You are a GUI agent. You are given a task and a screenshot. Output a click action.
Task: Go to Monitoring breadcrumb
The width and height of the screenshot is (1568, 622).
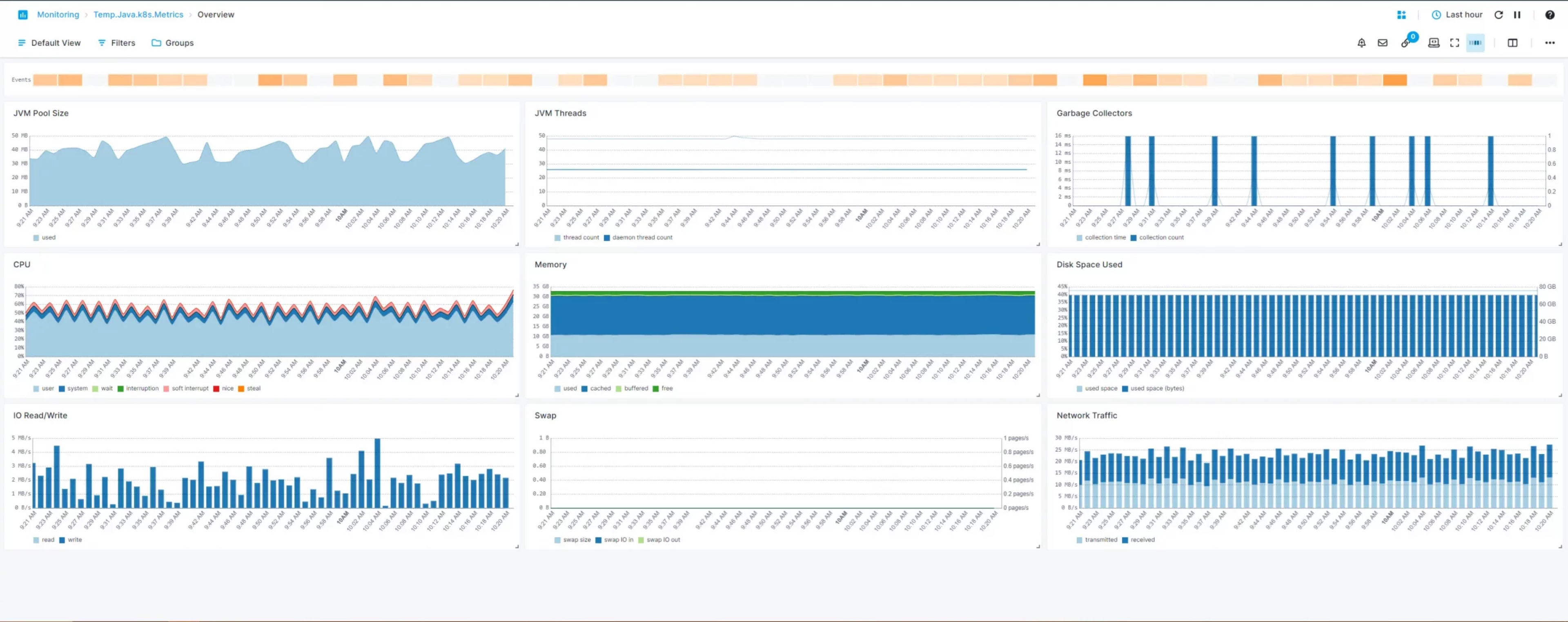pyautogui.click(x=58, y=15)
